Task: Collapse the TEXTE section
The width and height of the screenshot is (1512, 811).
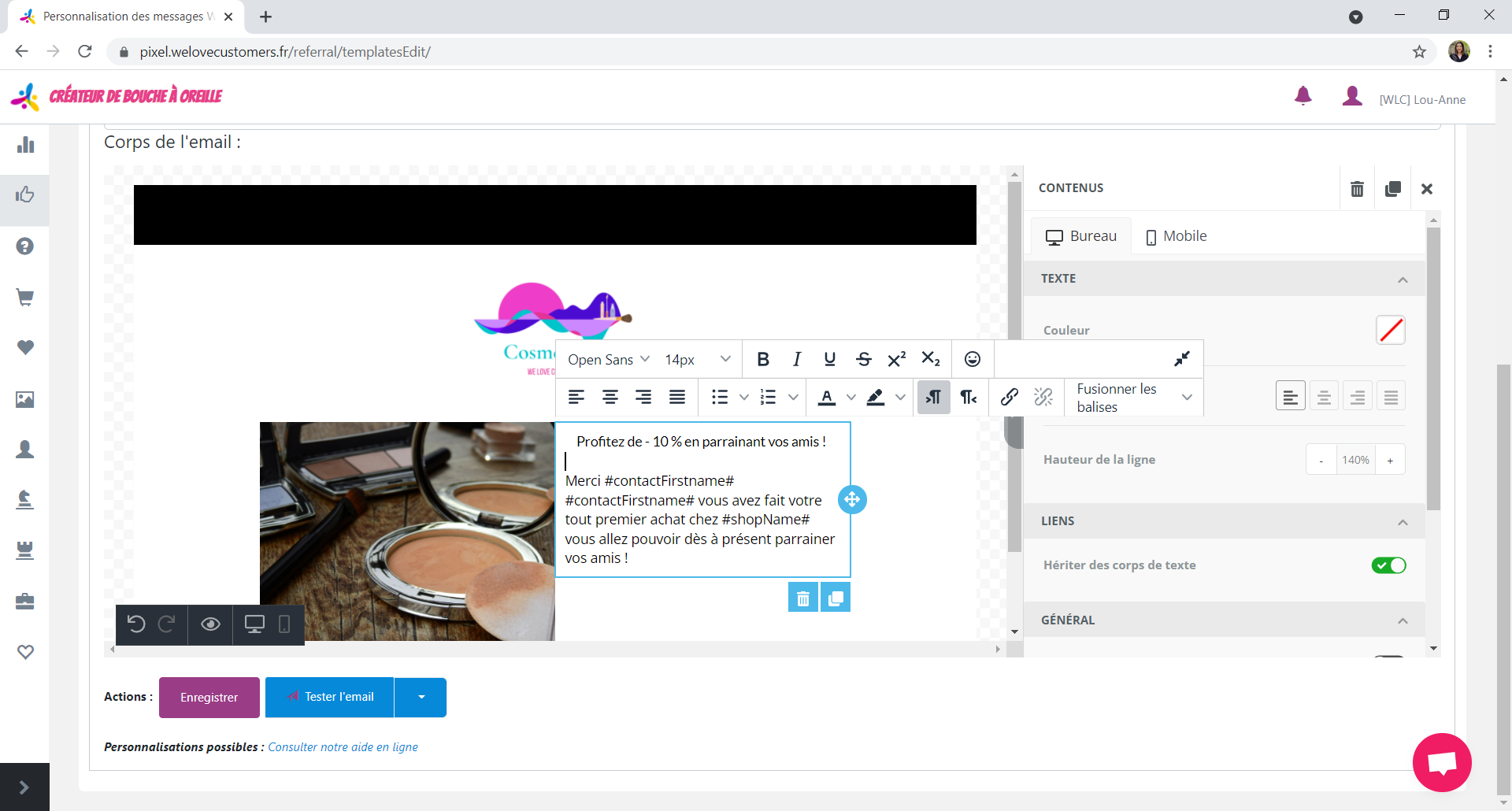Action: coord(1403,280)
